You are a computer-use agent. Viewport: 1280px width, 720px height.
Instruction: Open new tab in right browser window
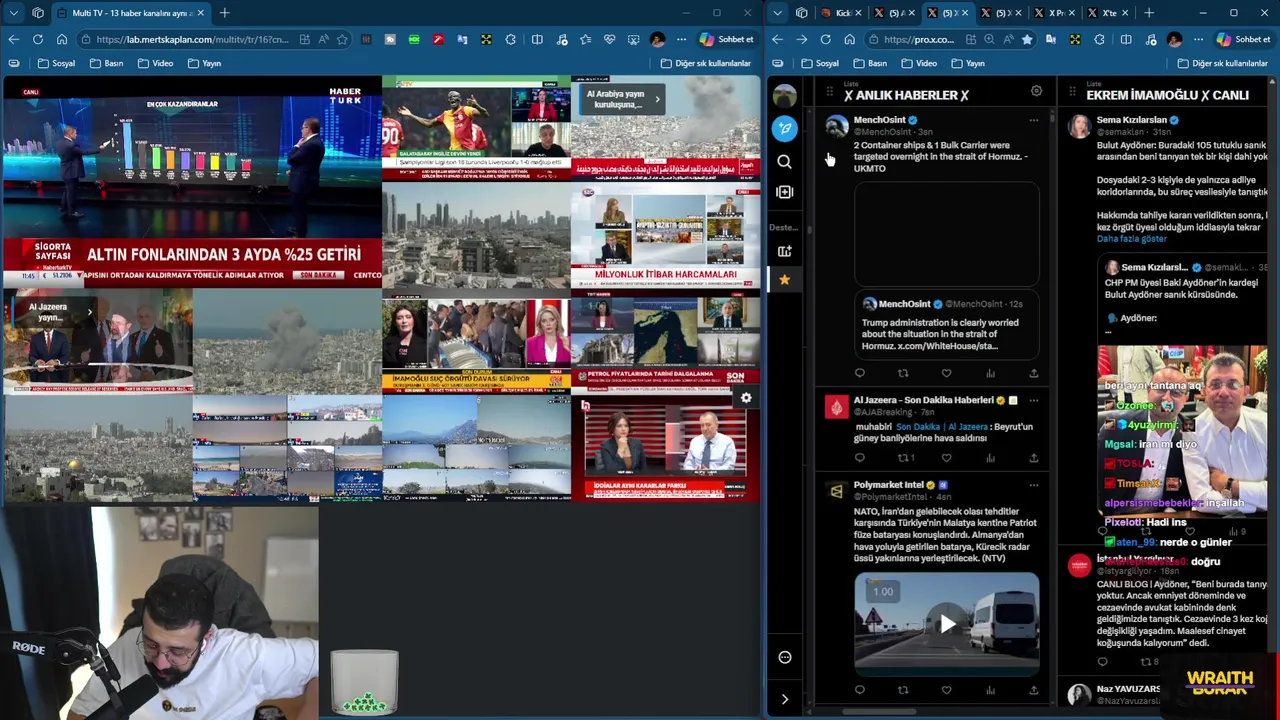(1148, 13)
